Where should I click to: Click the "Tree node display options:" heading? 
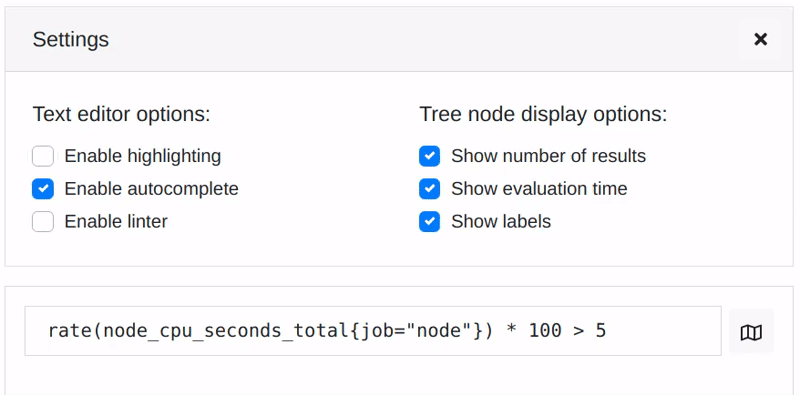point(543,114)
